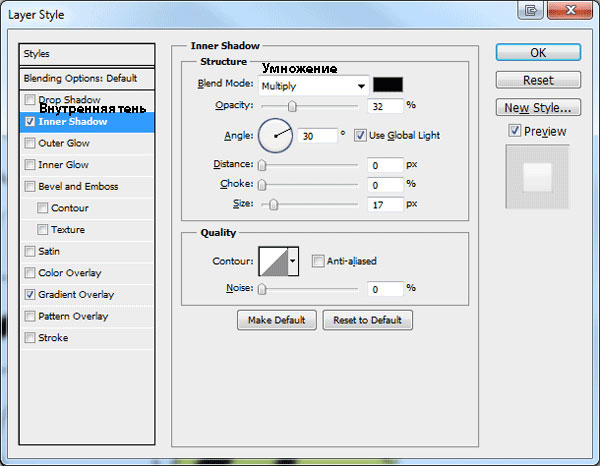Click the title bar help icon
This screenshot has height=466, width=600.
click(x=530, y=10)
